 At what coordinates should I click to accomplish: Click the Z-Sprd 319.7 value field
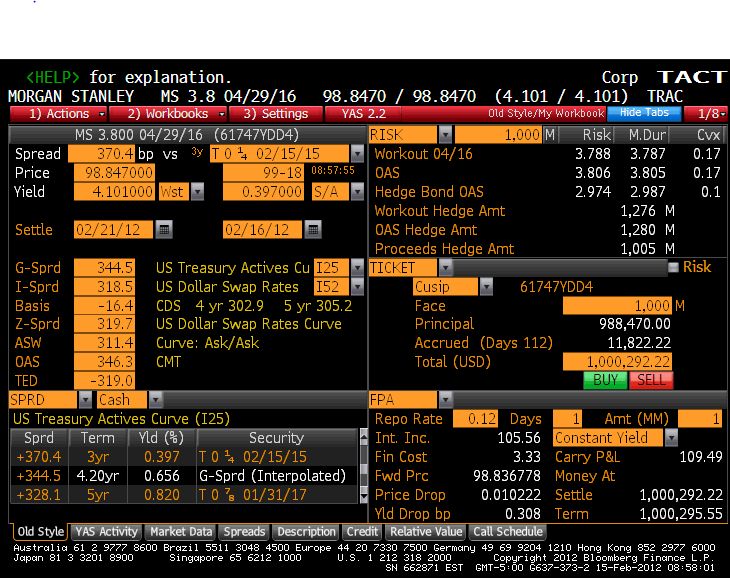(x=104, y=324)
